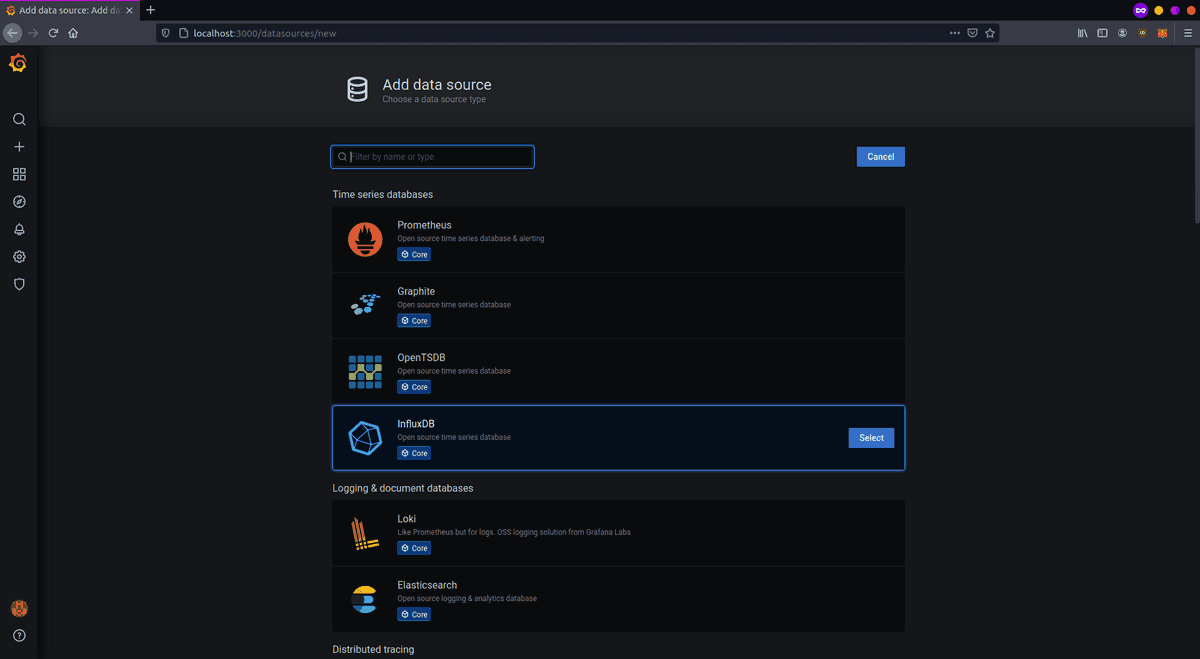
Task: Click the Create (+) icon in the sidebar
Action: [x=18, y=146]
